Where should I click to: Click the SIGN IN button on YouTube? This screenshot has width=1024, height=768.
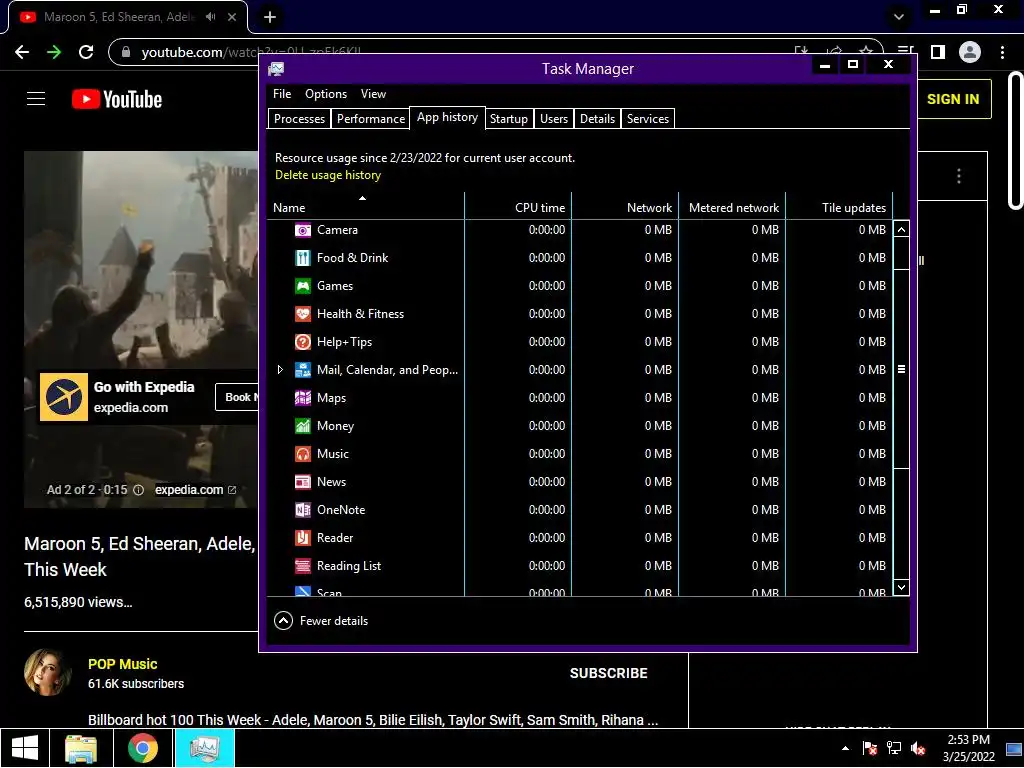(x=953, y=99)
